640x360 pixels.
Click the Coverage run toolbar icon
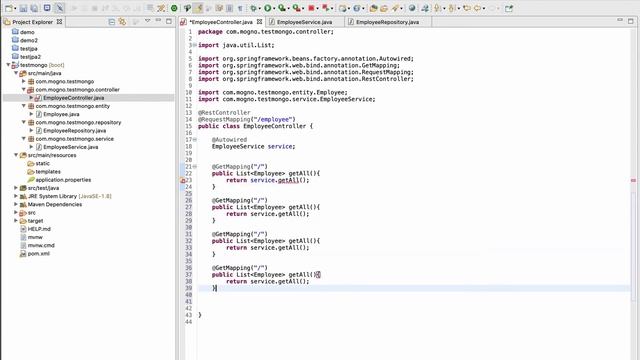(x=282, y=8)
